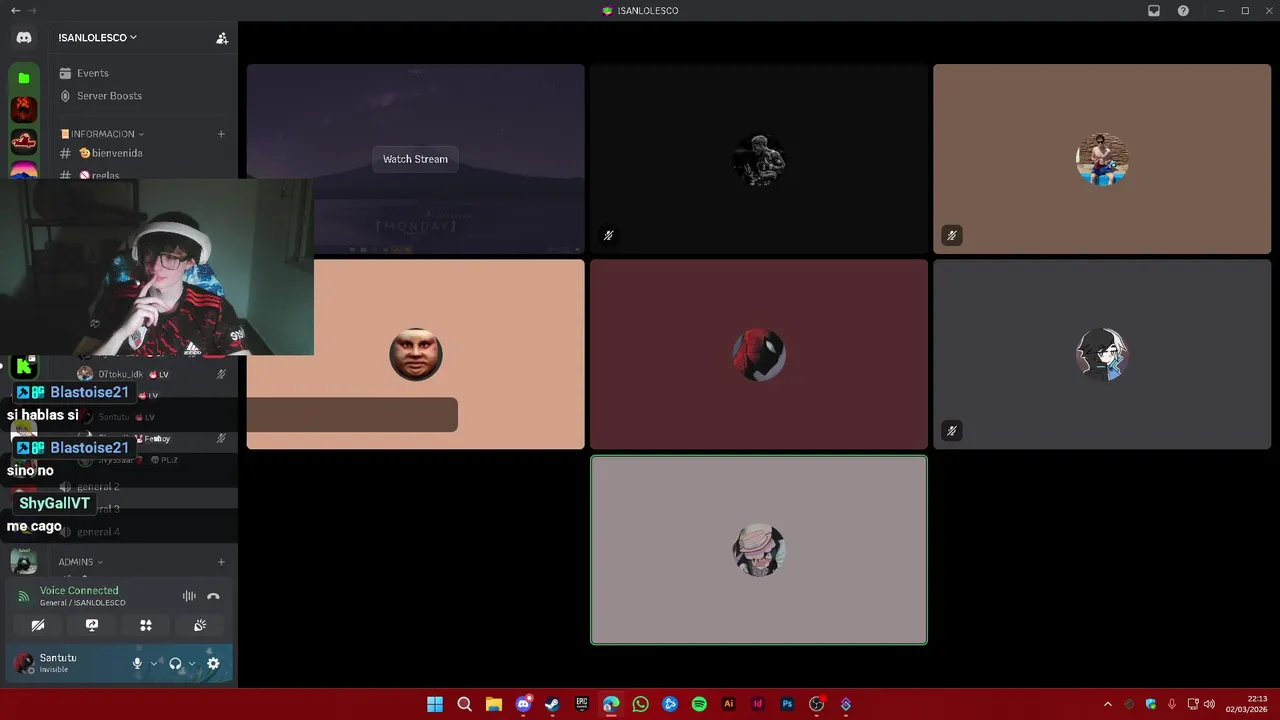Share your screen button
Viewport: 1280px width, 720px height.
92,625
